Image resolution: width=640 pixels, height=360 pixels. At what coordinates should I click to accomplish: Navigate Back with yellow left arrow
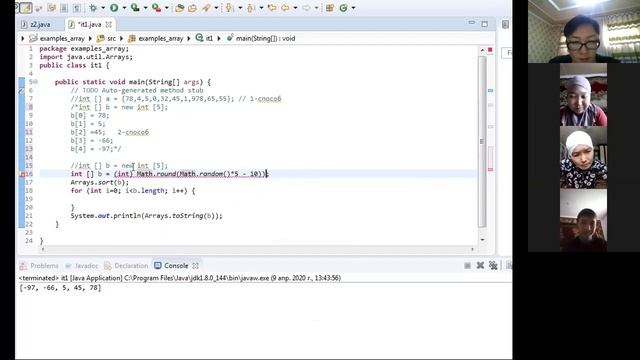pyautogui.click(x=285, y=8)
